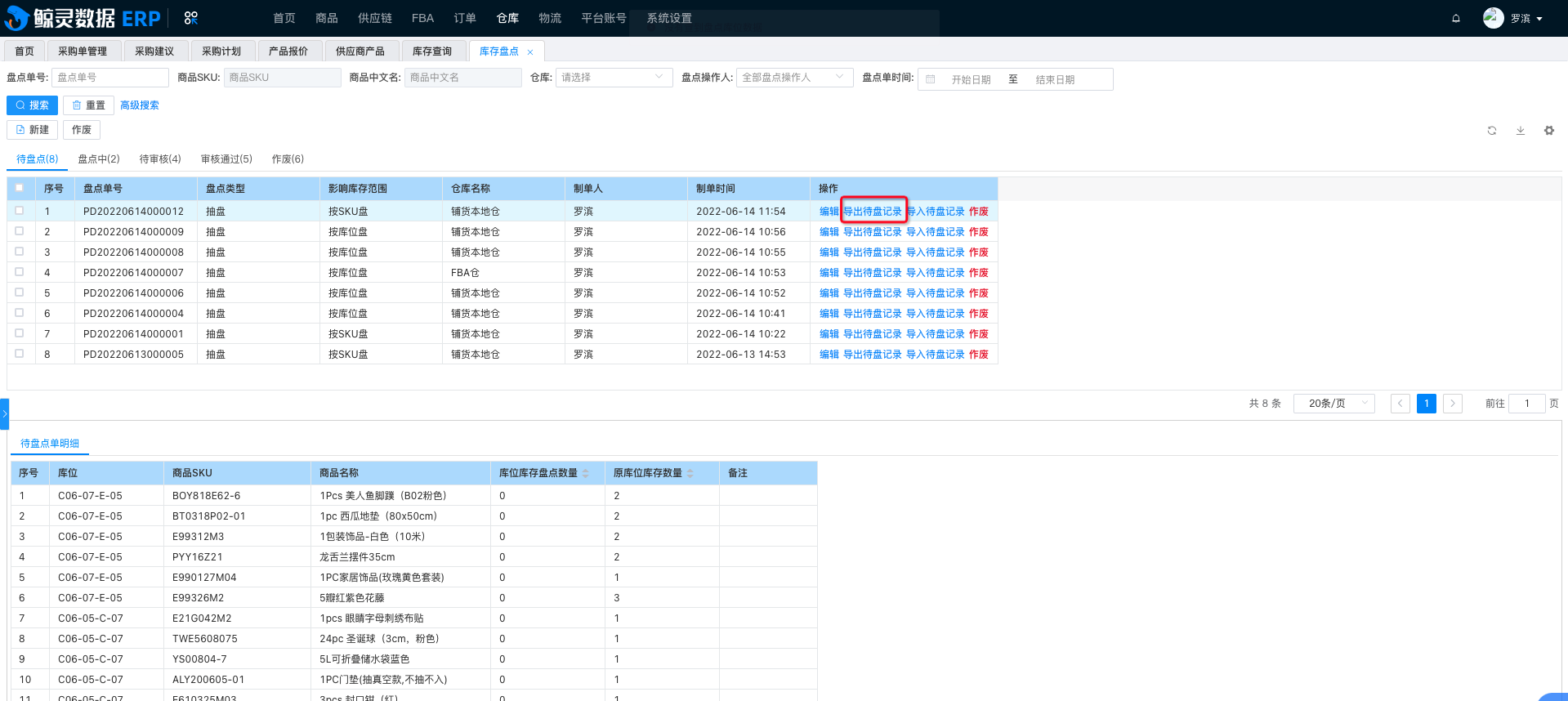Check the row for PD20220614000009
Screen dimensions: 1568x701
[x=20, y=231]
